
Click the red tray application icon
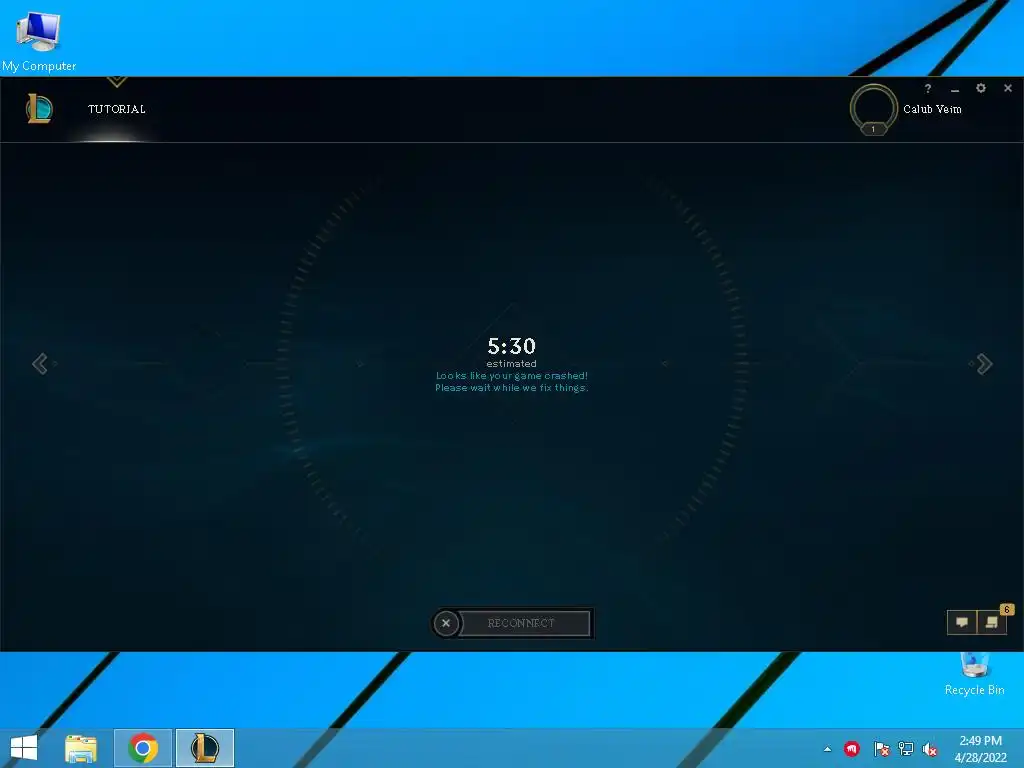[x=852, y=748]
